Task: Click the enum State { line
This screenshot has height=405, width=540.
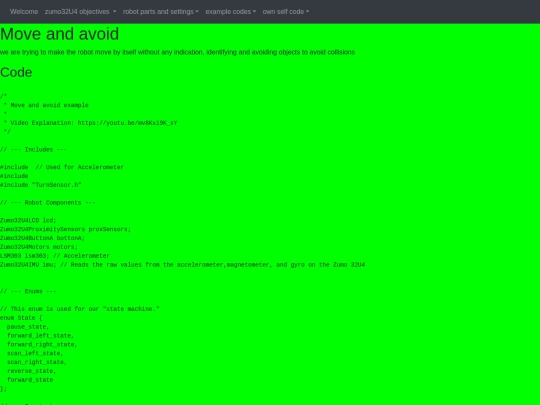Action: click(21, 318)
